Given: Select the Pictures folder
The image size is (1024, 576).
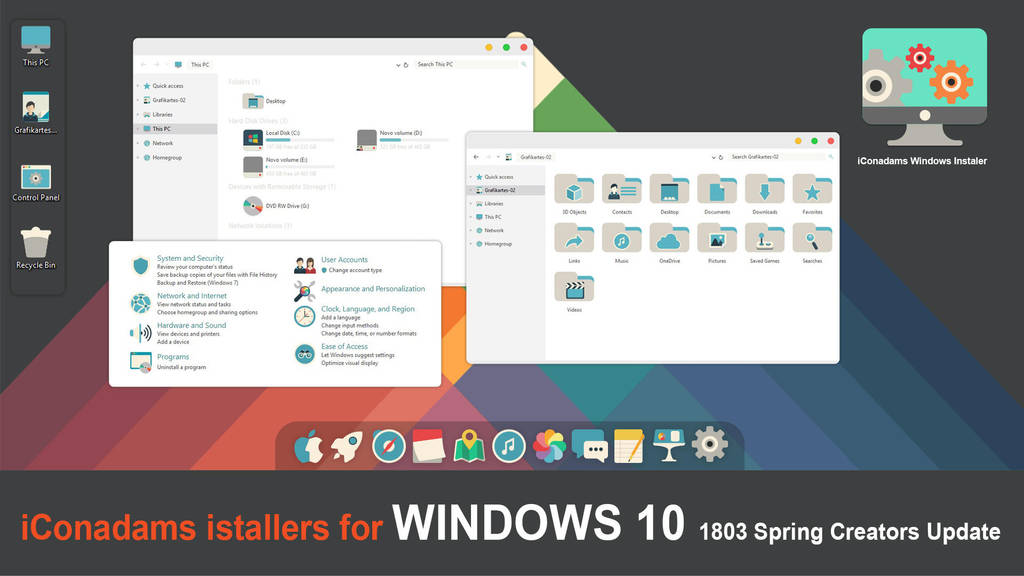Looking at the screenshot, I should tap(717, 243).
